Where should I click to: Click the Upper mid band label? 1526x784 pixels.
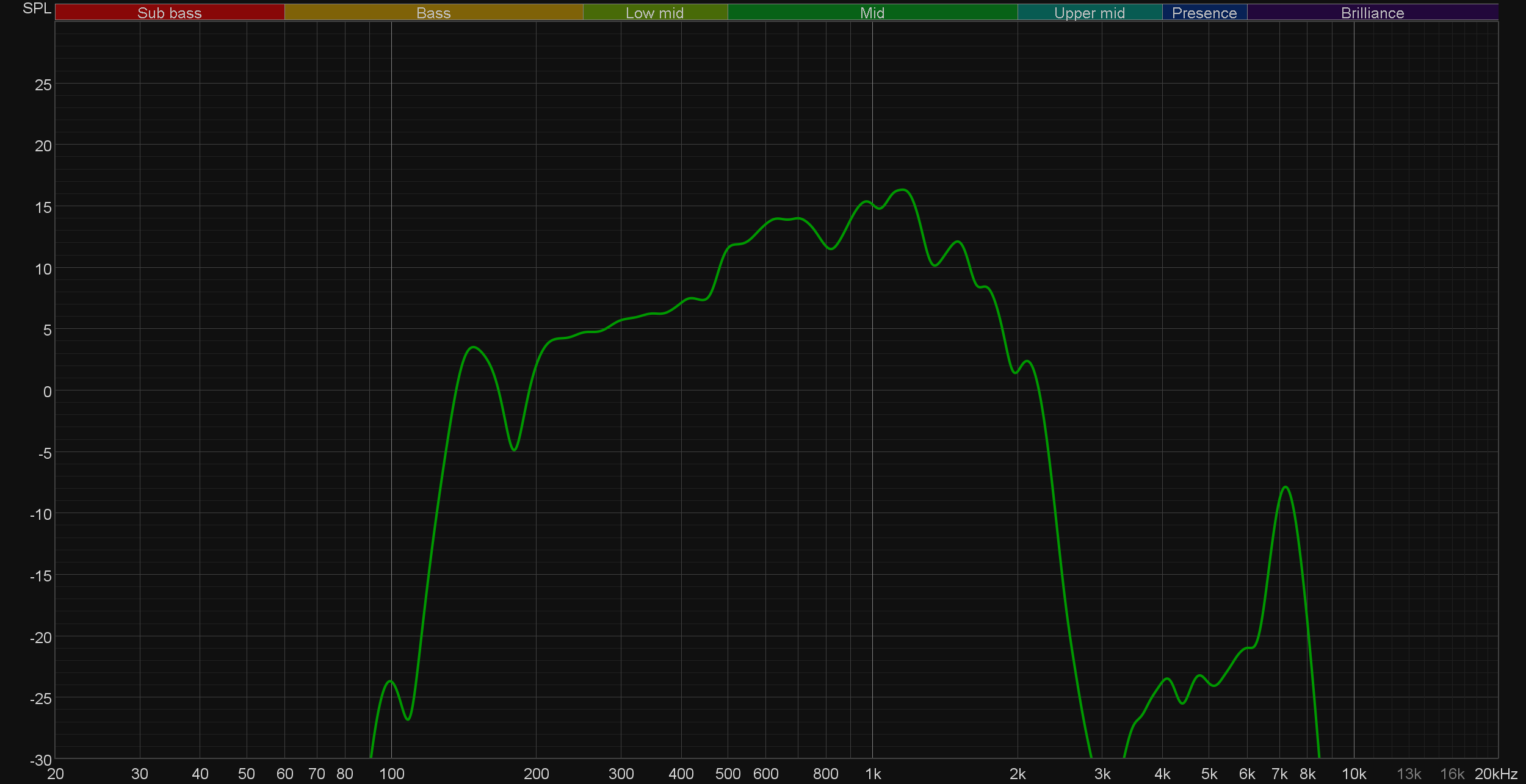coord(1089,13)
